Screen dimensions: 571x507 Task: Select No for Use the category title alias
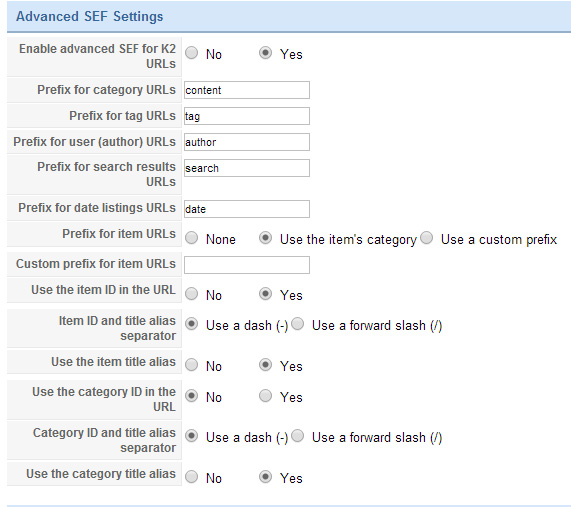[192, 477]
